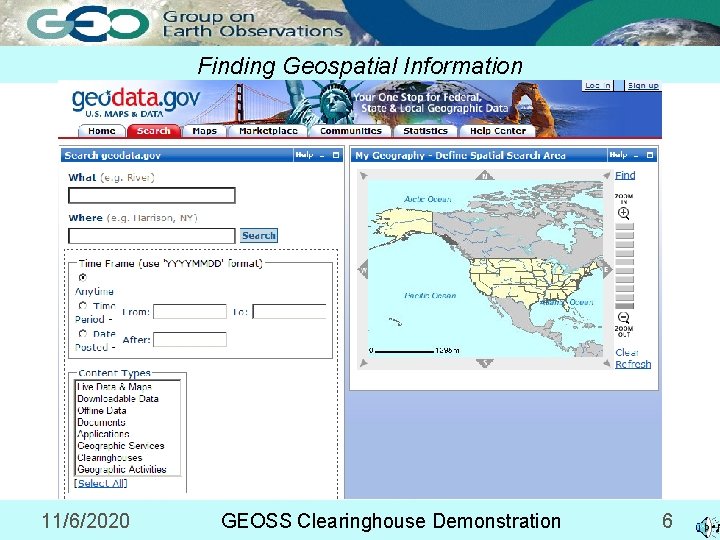Click the zoom out magnifier icon
The width and height of the screenshot is (720, 540).
coord(623,317)
